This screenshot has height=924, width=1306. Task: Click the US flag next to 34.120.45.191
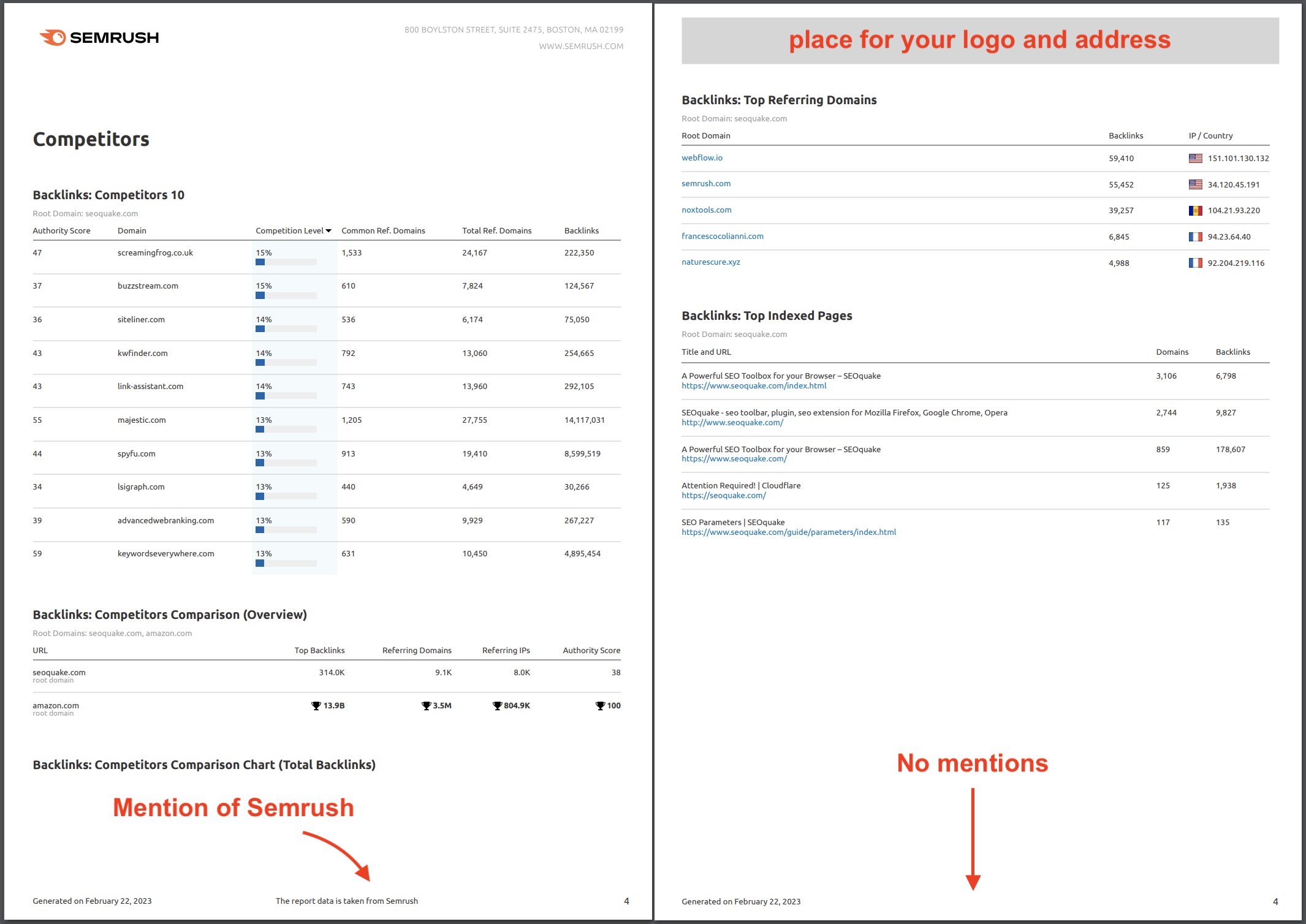(x=1195, y=184)
